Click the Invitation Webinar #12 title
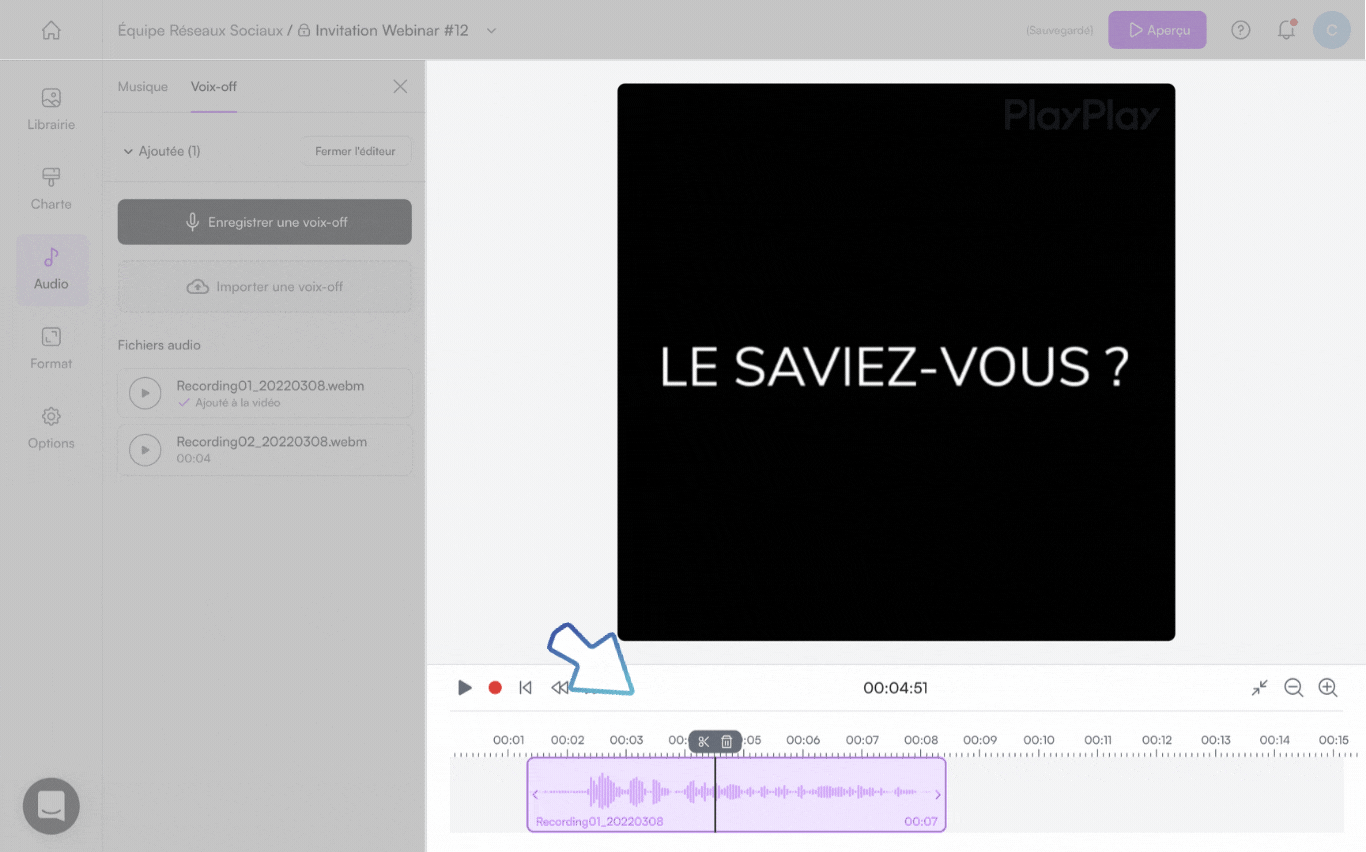The height and width of the screenshot is (852, 1366). click(392, 31)
